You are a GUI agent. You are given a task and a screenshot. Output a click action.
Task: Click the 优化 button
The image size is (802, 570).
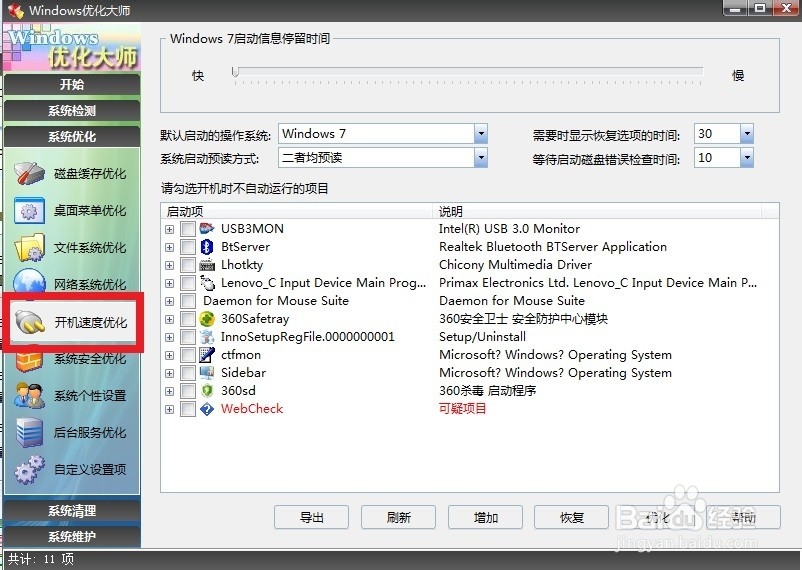click(658, 517)
